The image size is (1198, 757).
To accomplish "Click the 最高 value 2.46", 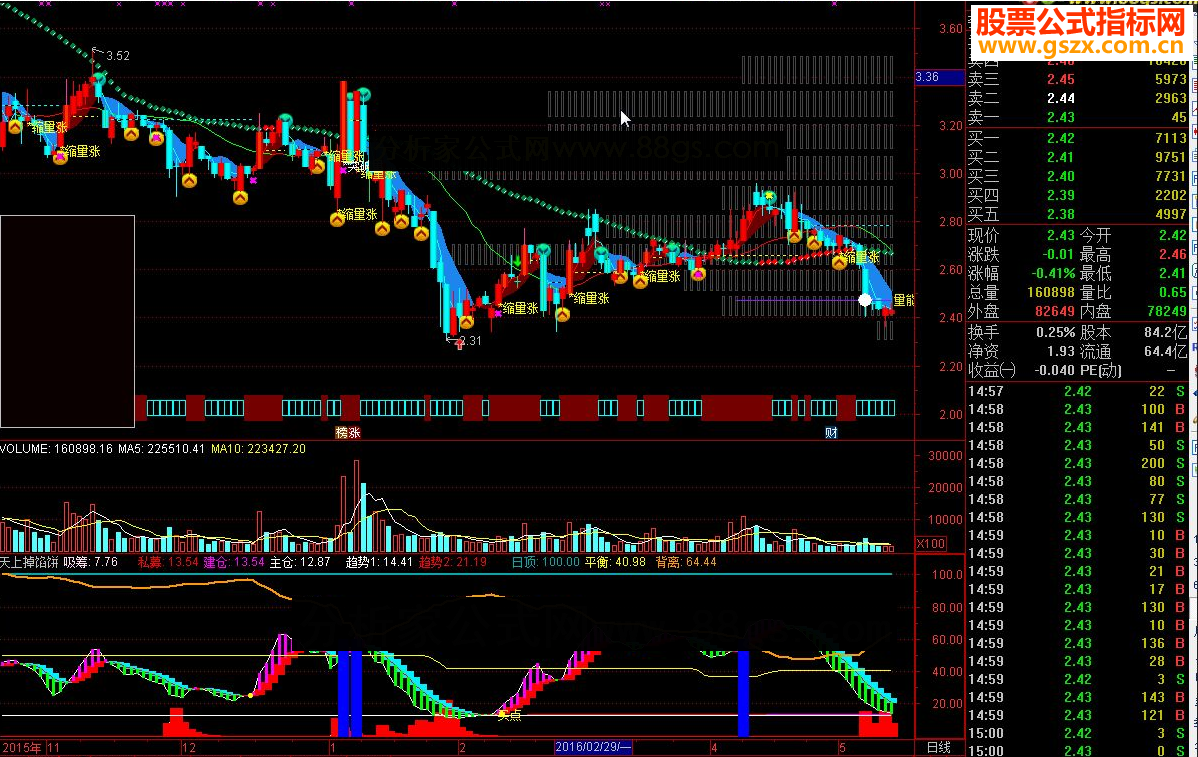I will click(1173, 254).
